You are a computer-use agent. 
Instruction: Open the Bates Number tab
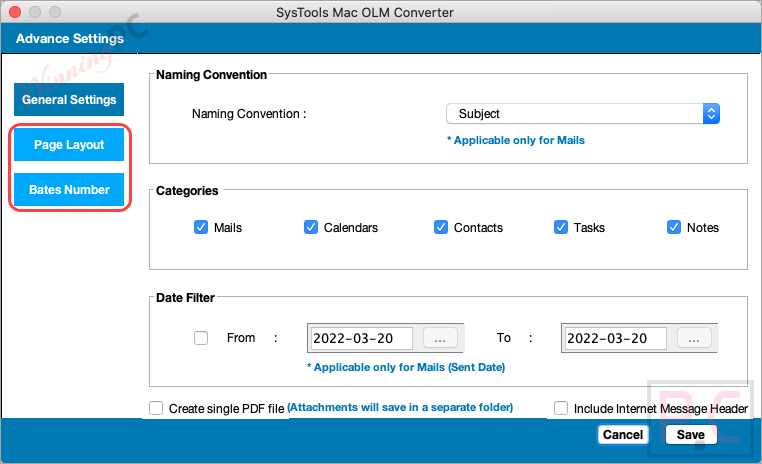point(69,189)
